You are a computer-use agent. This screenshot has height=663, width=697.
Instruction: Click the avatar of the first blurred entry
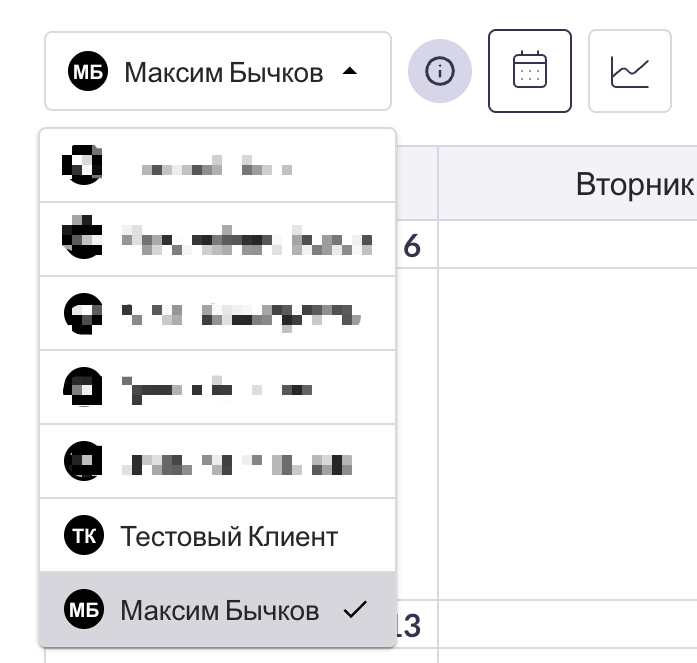[x=83, y=166]
